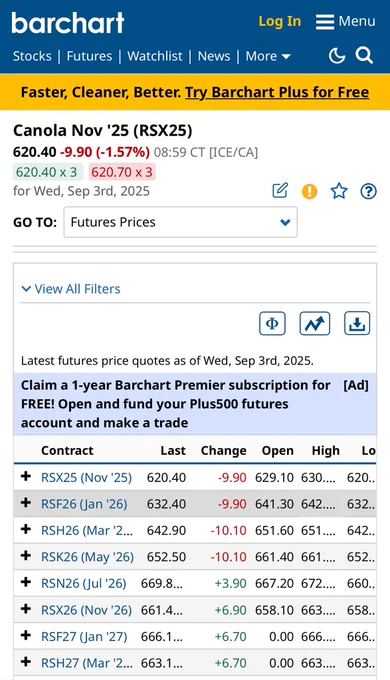The width and height of the screenshot is (390, 680).
Task: Add RSX25 to watchlist star icon
Action: pyautogui.click(x=339, y=191)
